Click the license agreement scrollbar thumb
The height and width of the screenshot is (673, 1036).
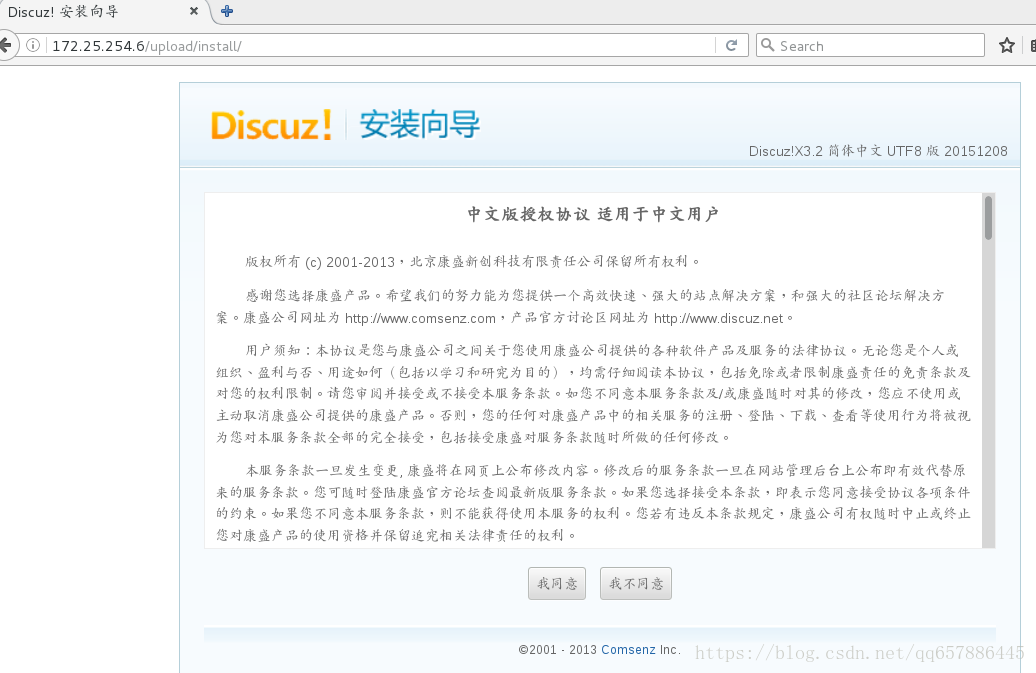tap(988, 218)
